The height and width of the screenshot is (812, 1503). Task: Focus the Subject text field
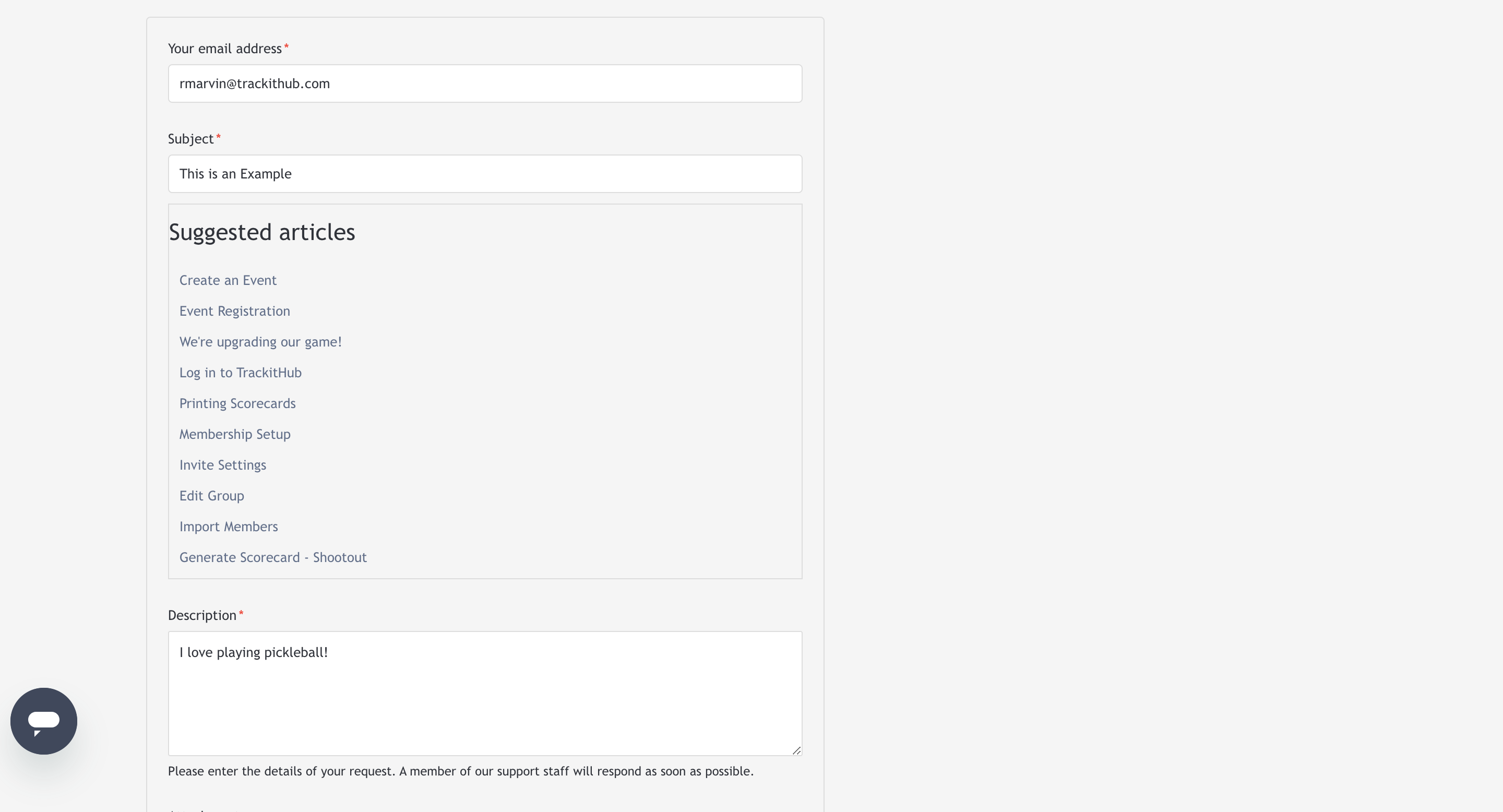[x=485, y=174]
